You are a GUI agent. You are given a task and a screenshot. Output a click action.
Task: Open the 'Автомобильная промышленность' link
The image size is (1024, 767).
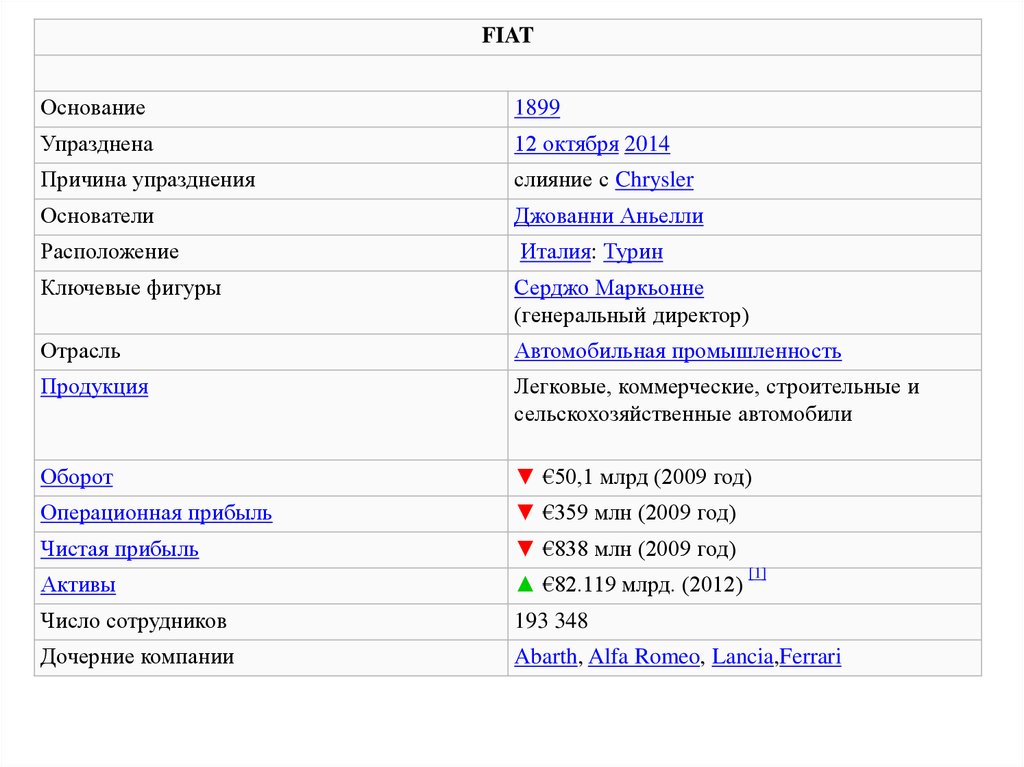(677, 351)
